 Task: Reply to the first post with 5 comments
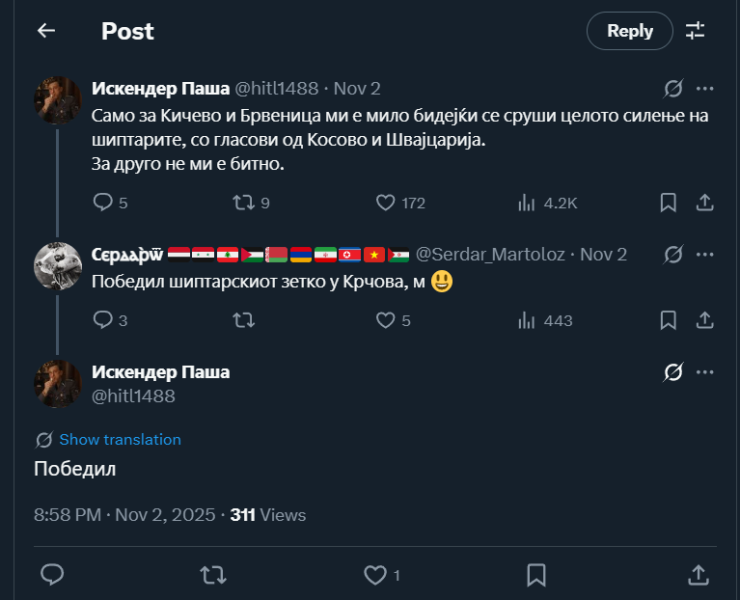coord(103,202)
